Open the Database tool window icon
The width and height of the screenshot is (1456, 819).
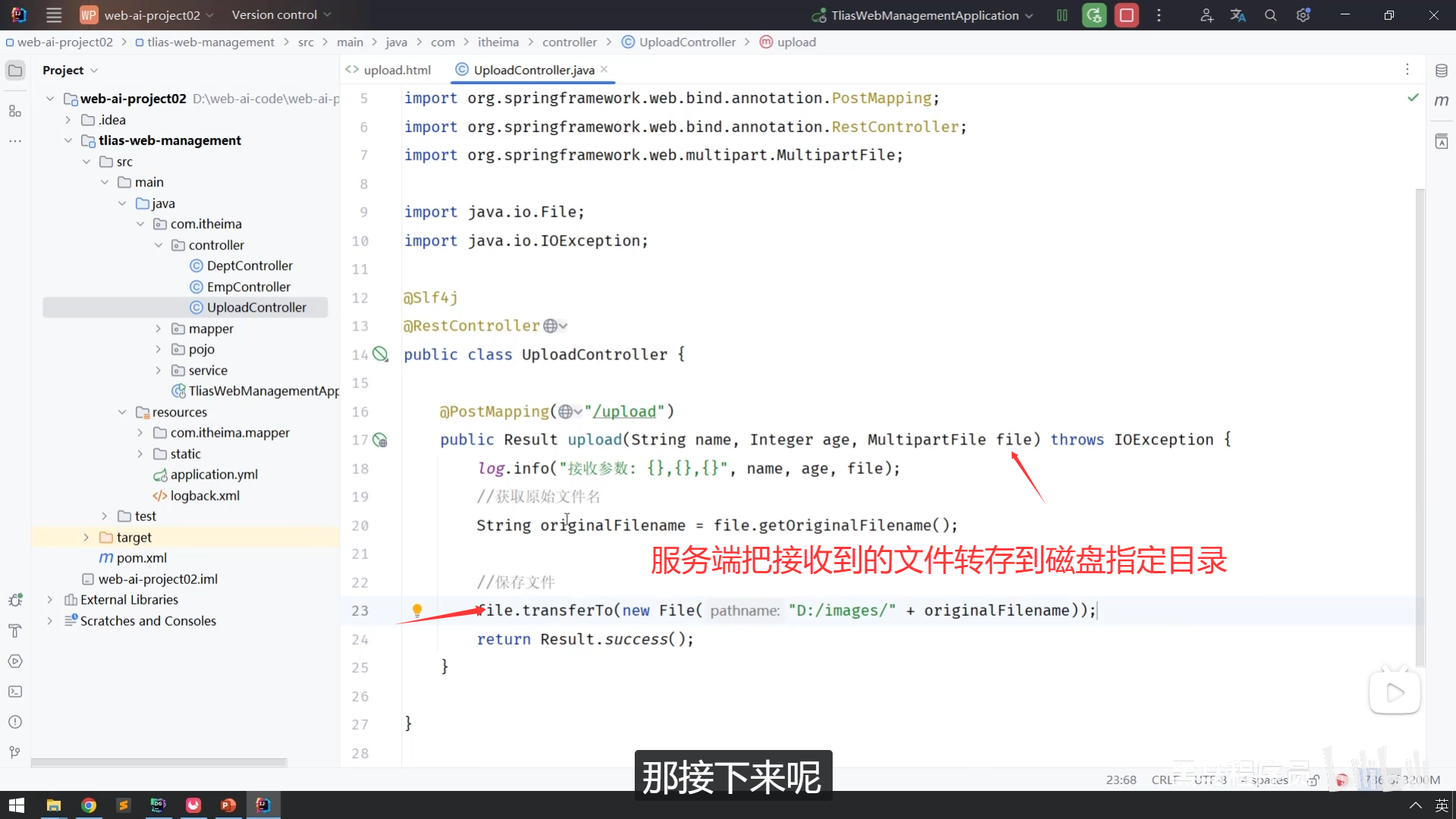pyautogui.click(x=1442, y=71)
